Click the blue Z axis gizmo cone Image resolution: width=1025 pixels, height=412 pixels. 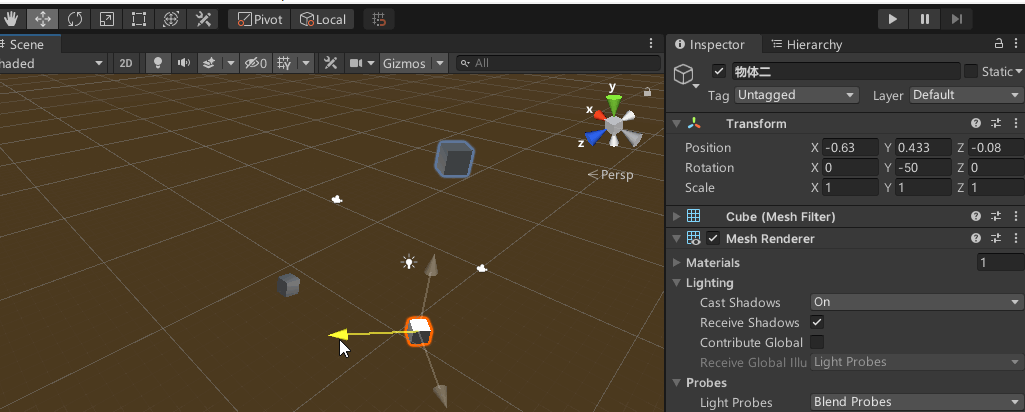[596, 137]
